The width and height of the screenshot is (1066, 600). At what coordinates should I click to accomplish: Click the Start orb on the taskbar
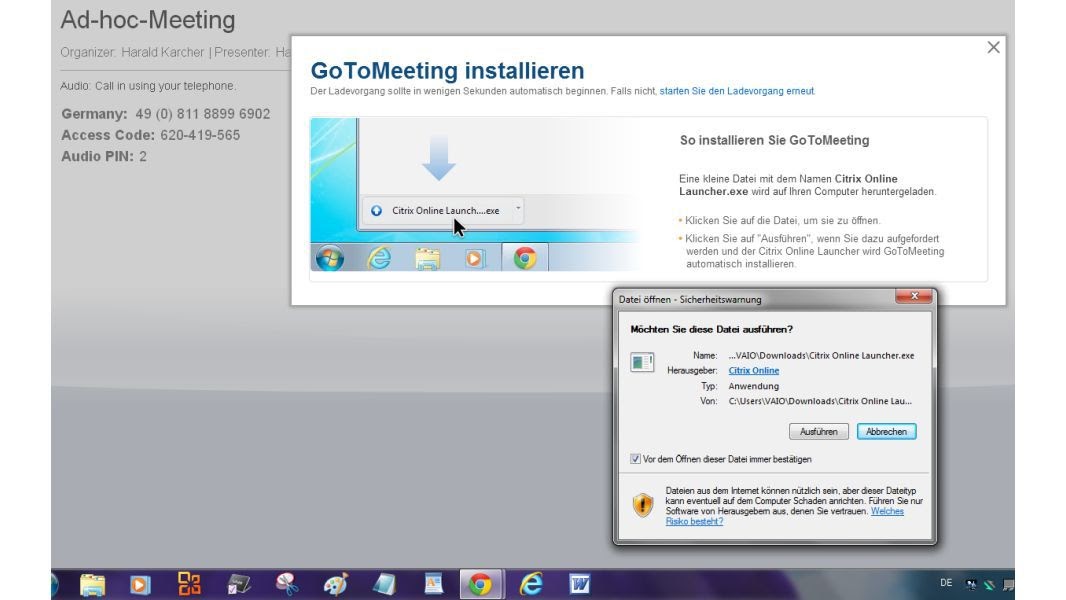(54, 584)
